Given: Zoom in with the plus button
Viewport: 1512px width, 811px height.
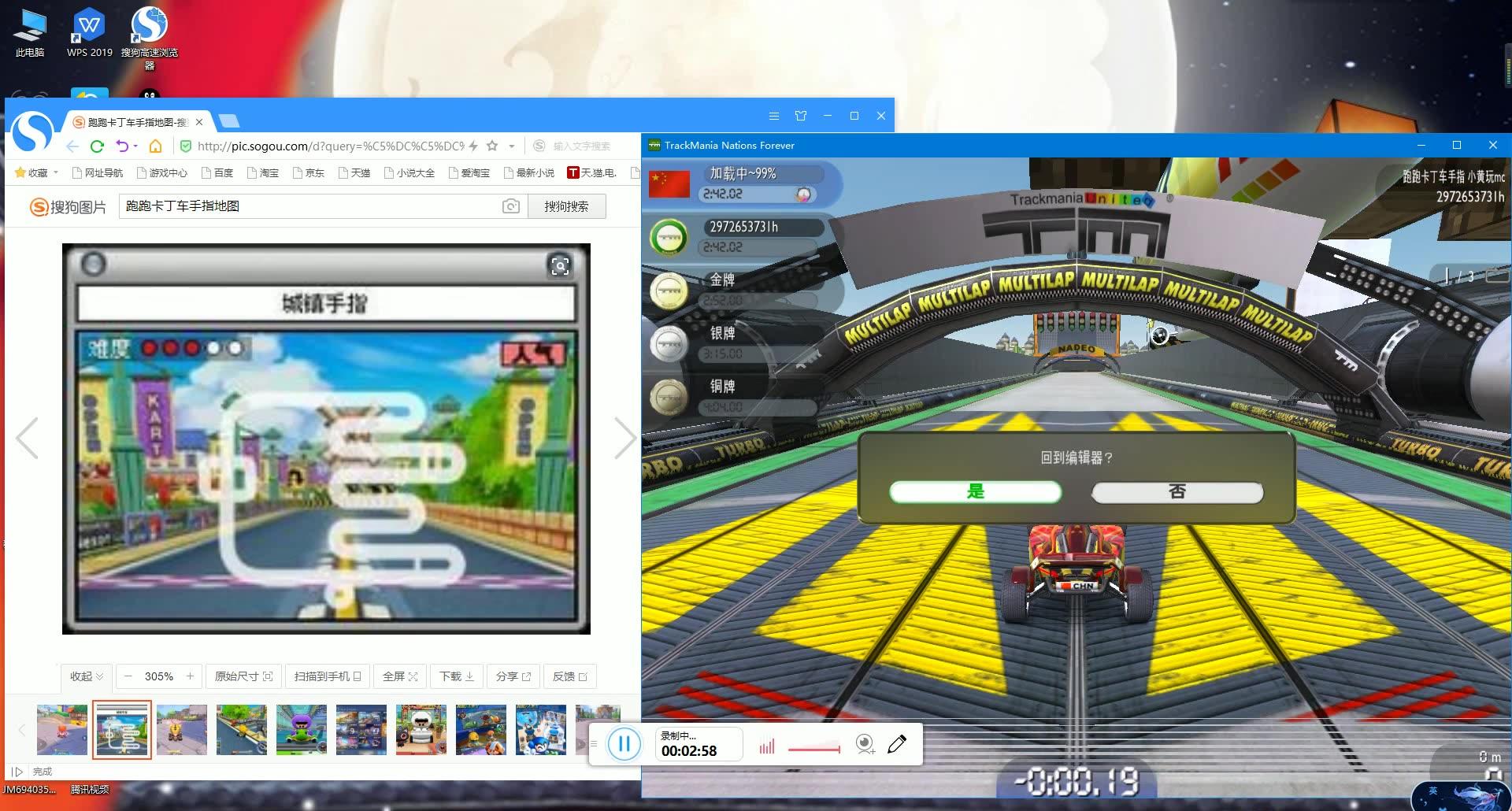Looking at the screenshot, I should (190, 676).
